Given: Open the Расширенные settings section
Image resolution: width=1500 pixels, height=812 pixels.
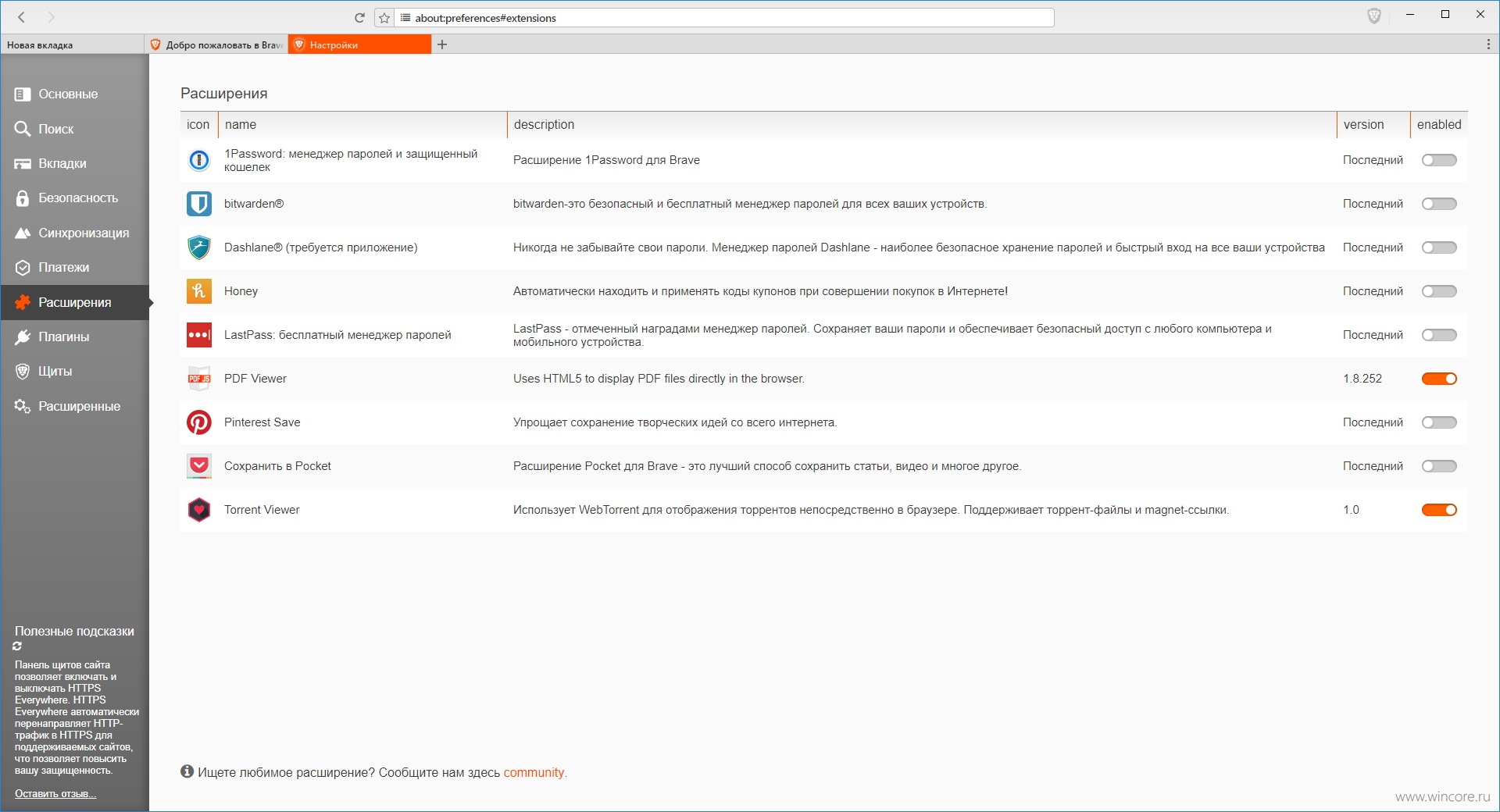Looking at the screenshot, I should pos(75,406).
